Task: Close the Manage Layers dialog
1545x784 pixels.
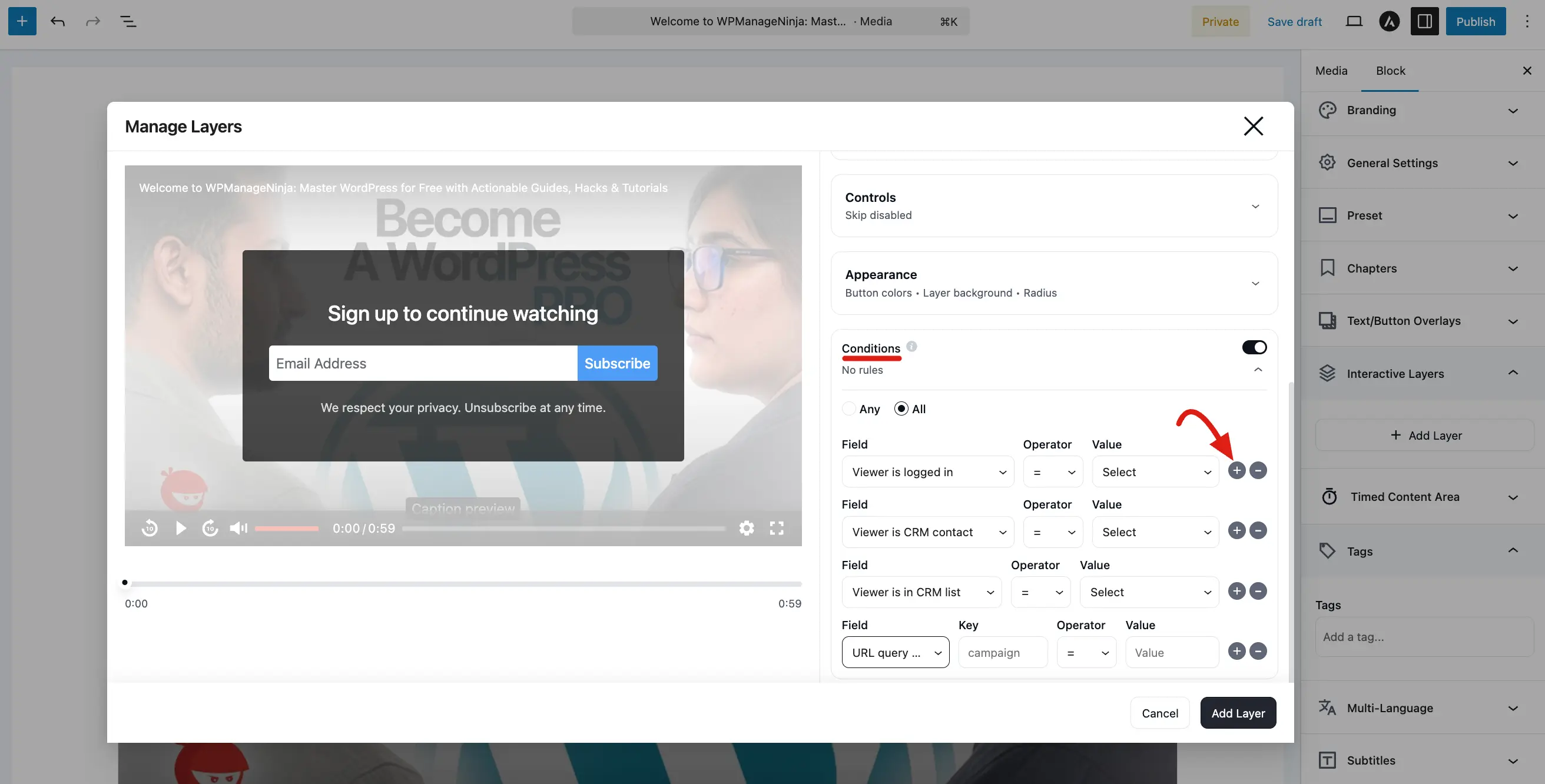Action: [x=1254, y=127]
